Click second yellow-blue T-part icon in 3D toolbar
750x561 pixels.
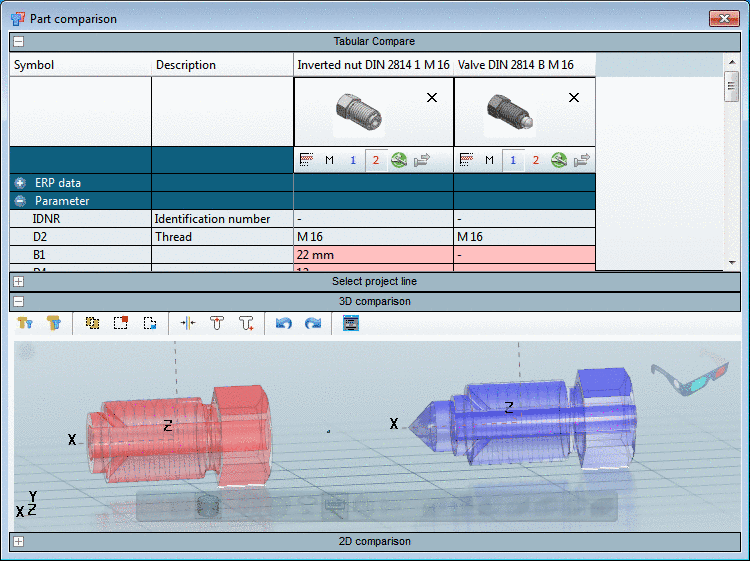point(54,324)
